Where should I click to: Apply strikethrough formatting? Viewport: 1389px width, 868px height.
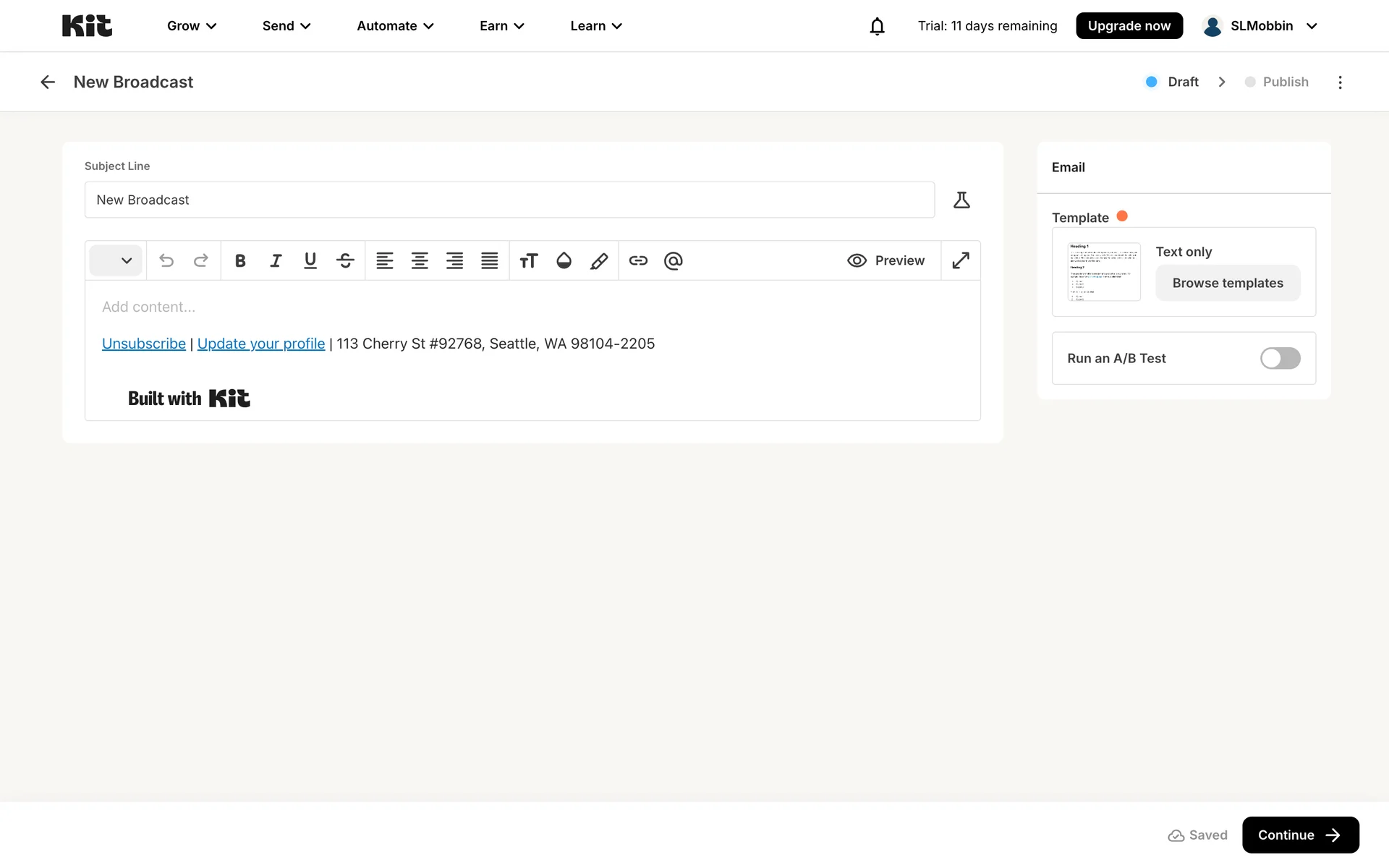coord(345,260)
